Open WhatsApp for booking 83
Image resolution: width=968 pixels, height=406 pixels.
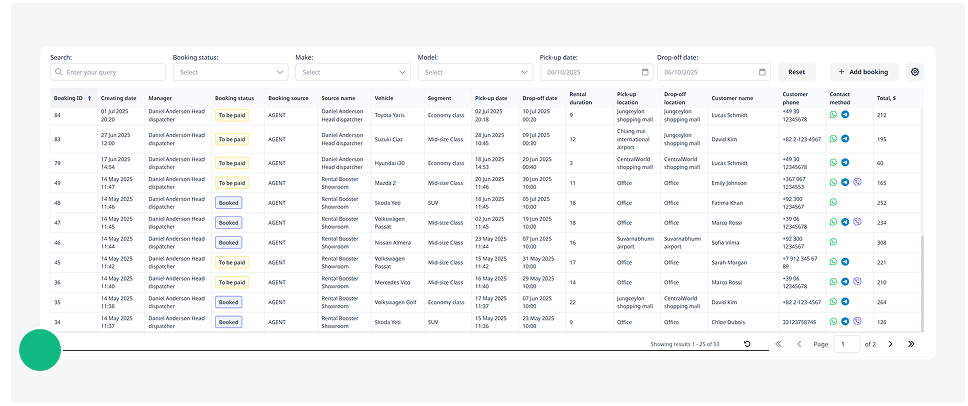[833, 139]
